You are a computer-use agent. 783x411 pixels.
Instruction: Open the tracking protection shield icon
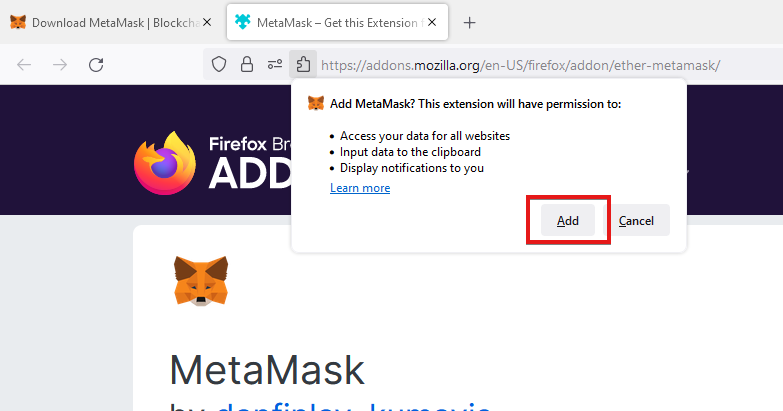click(219, 64)
